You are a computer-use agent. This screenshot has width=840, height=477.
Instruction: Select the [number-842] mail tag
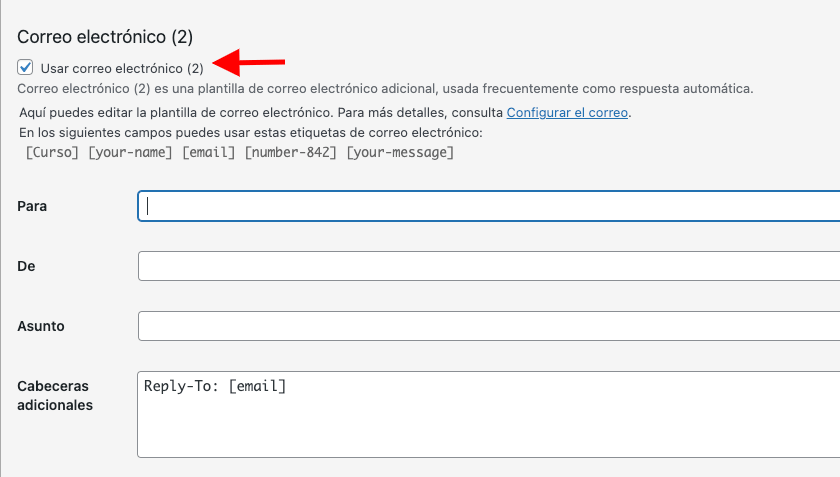tap(290, 153)
